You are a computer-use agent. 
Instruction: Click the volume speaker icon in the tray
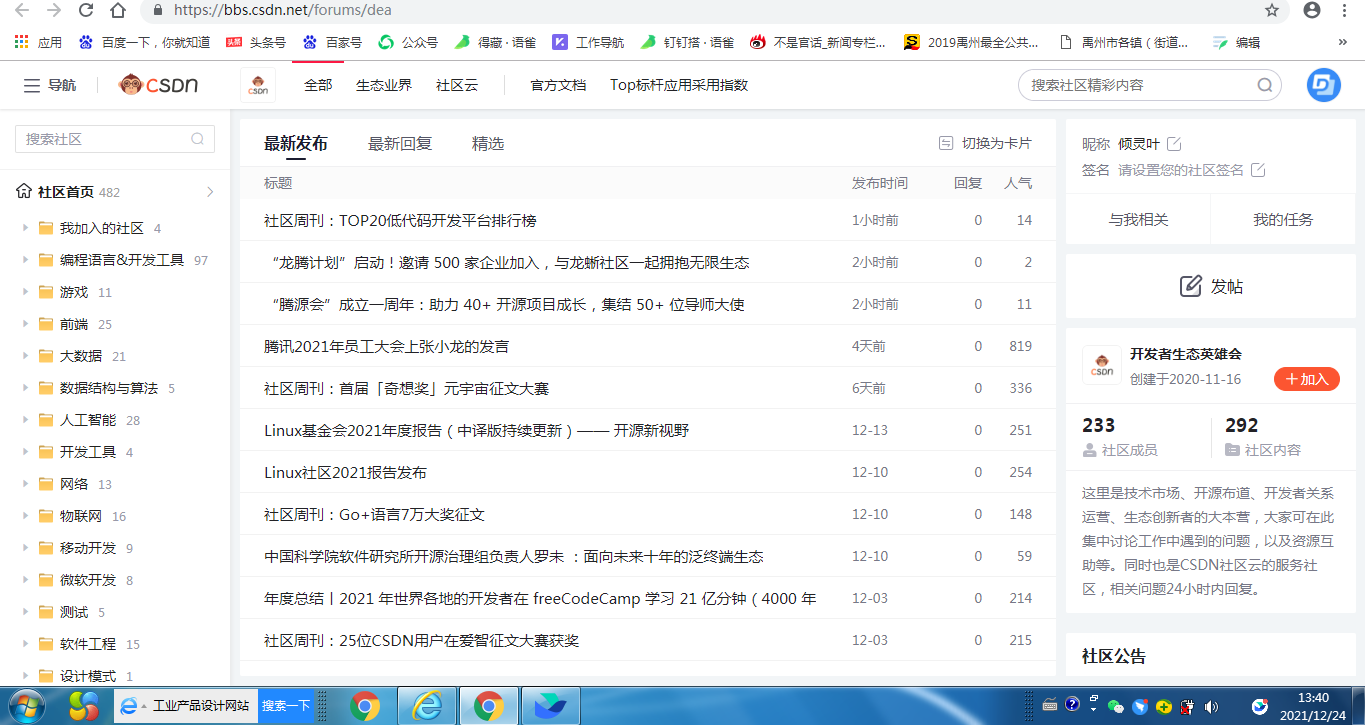[x=1211, y=706]
